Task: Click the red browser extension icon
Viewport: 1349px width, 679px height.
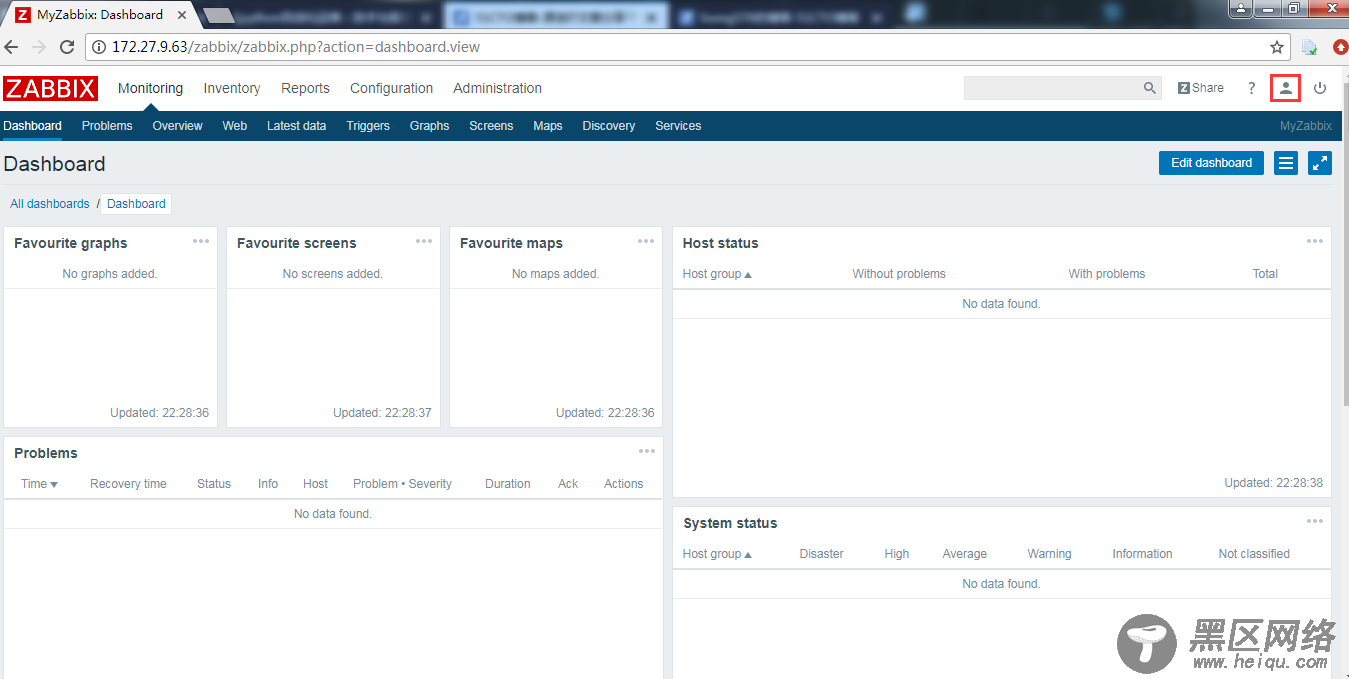Action: pos(1340,47)
